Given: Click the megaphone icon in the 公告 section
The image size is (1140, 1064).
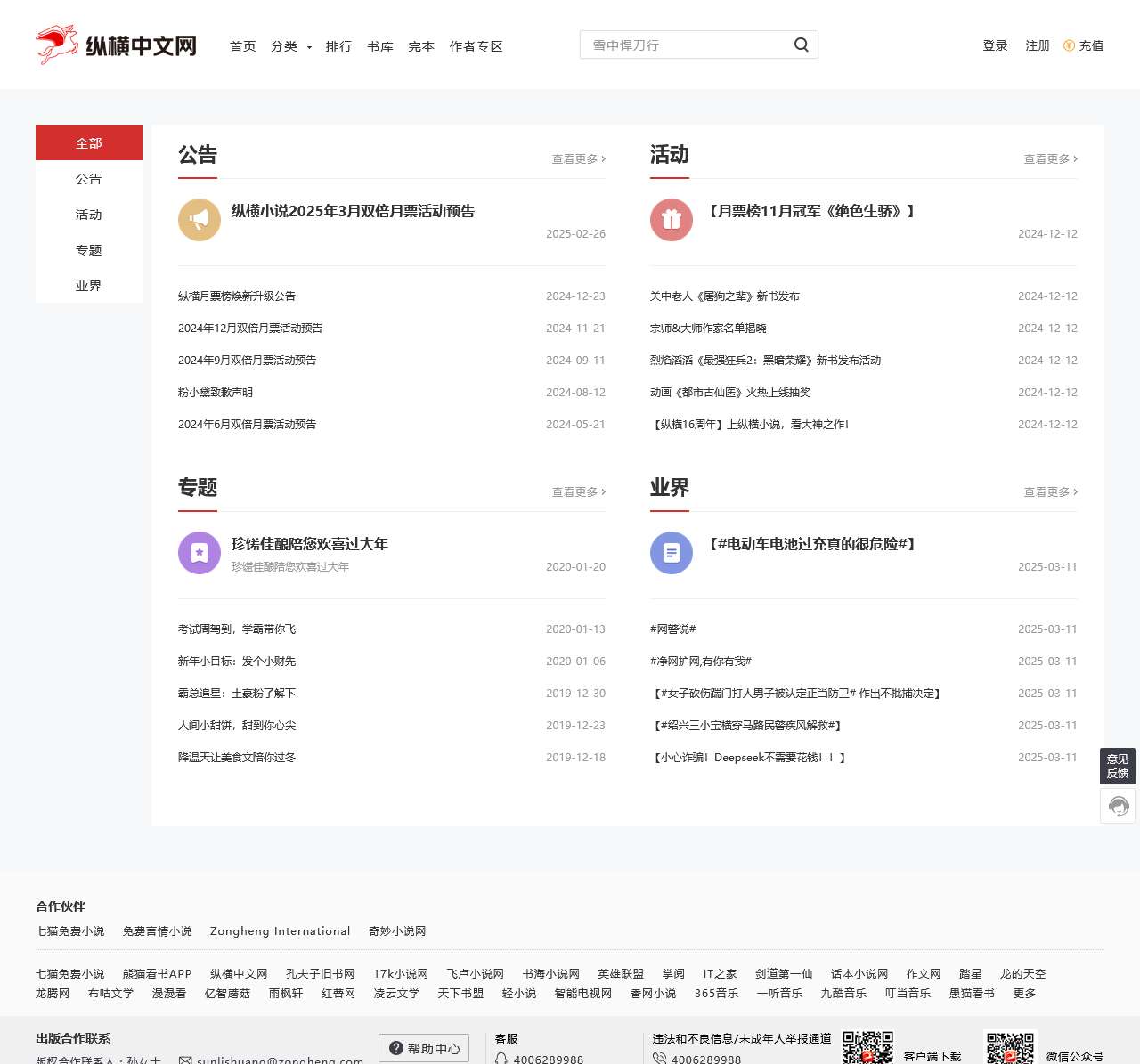Looking at the screenshot, I should [x=199, y=219].
